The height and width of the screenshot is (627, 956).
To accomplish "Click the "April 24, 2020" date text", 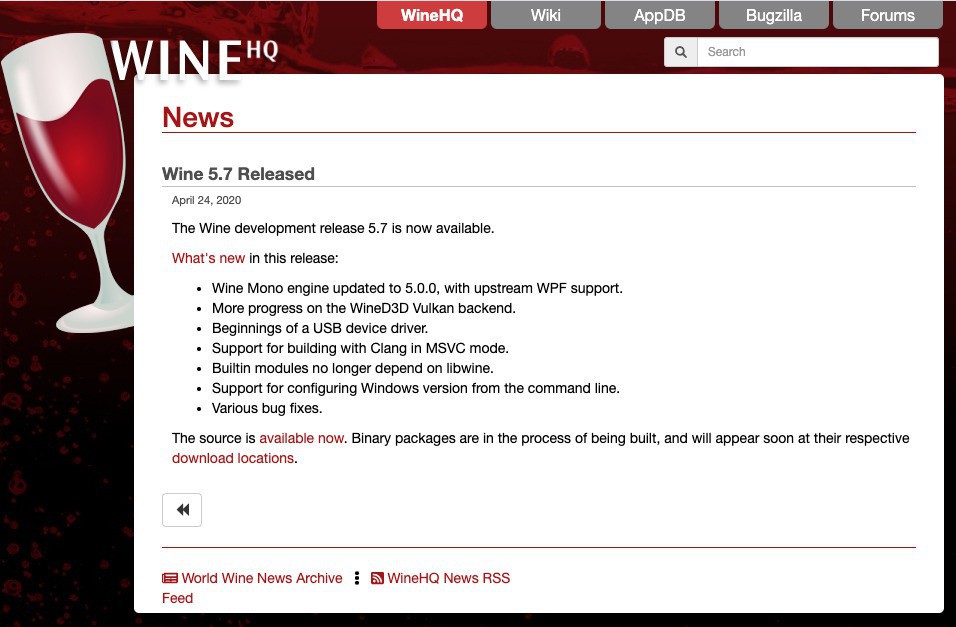I will coord(206,200).
